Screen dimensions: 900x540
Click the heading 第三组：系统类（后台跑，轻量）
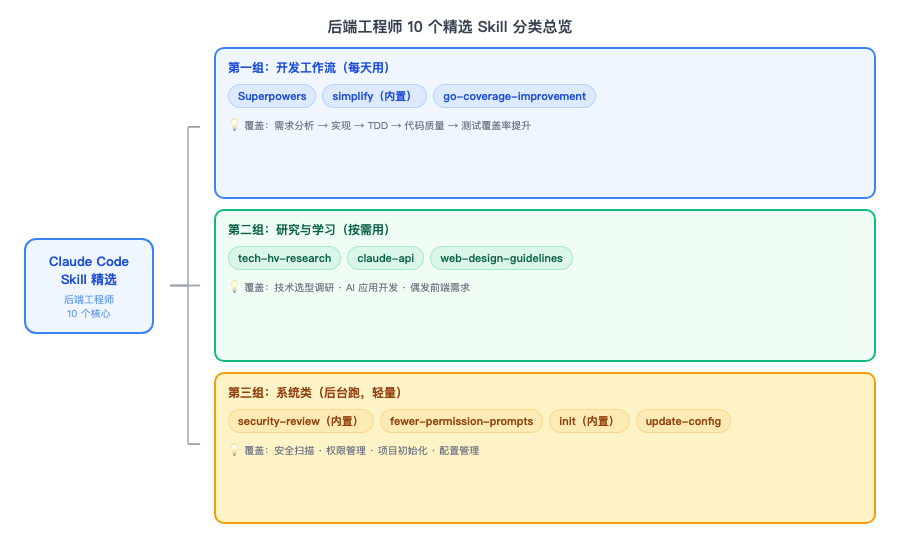point(316,393)
